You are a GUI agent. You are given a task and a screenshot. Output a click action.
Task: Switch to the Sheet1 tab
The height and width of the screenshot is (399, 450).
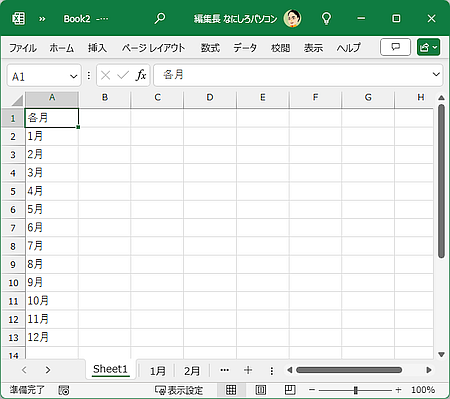110,369
